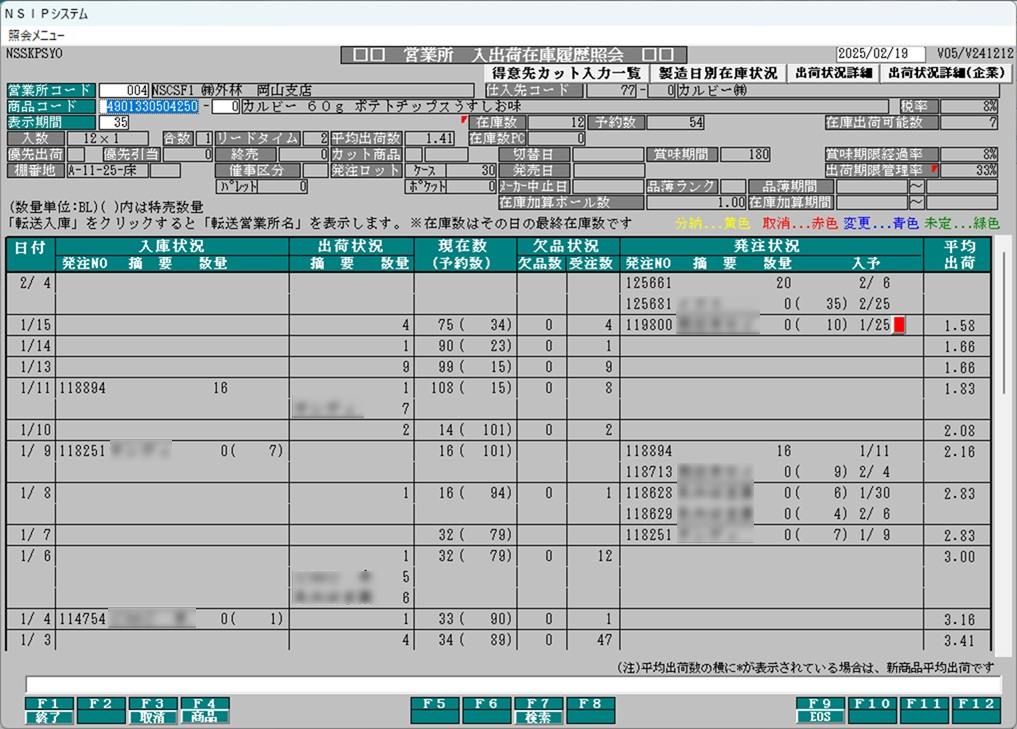Select order number 118894 in the 入庫状況 column
Image resolution: width=1017 pixels, height=729 pixels.
82,387
